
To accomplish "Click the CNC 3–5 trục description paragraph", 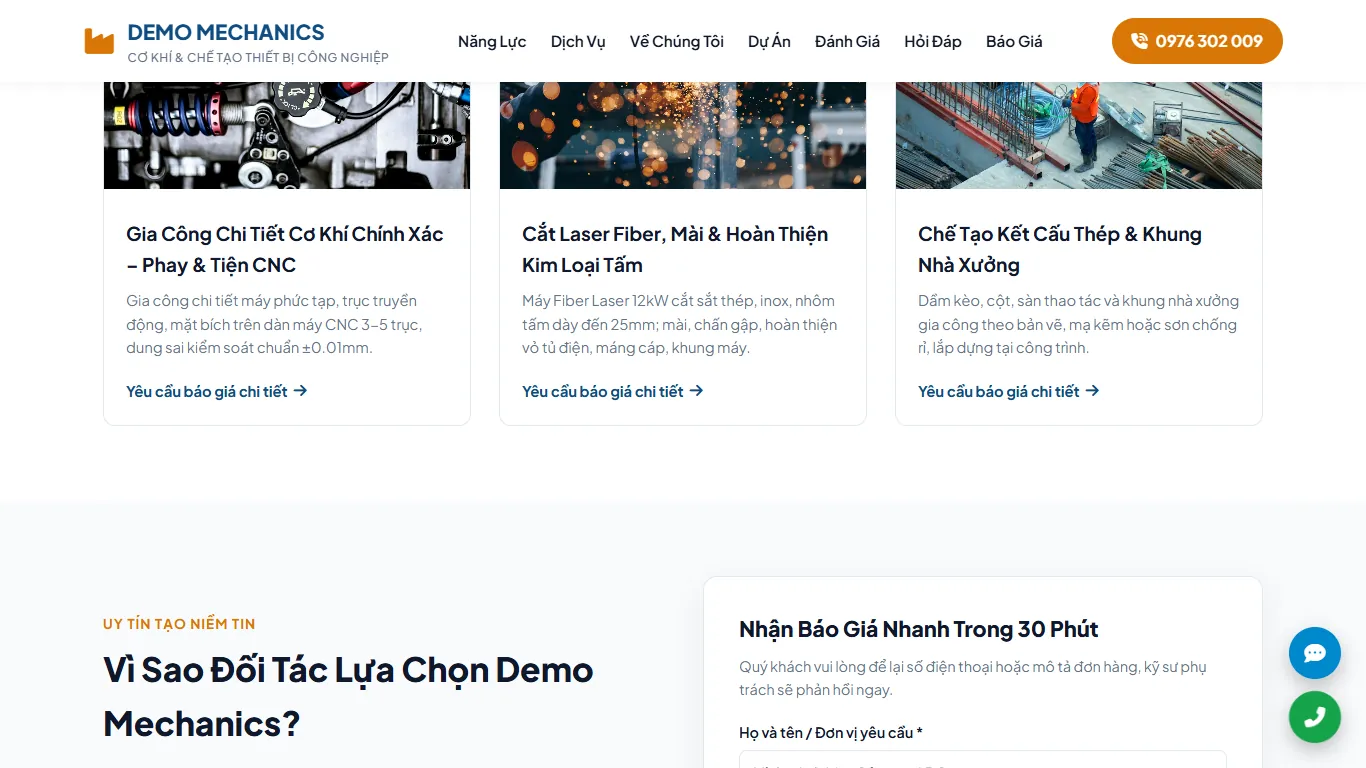I will tap(274, 324).
